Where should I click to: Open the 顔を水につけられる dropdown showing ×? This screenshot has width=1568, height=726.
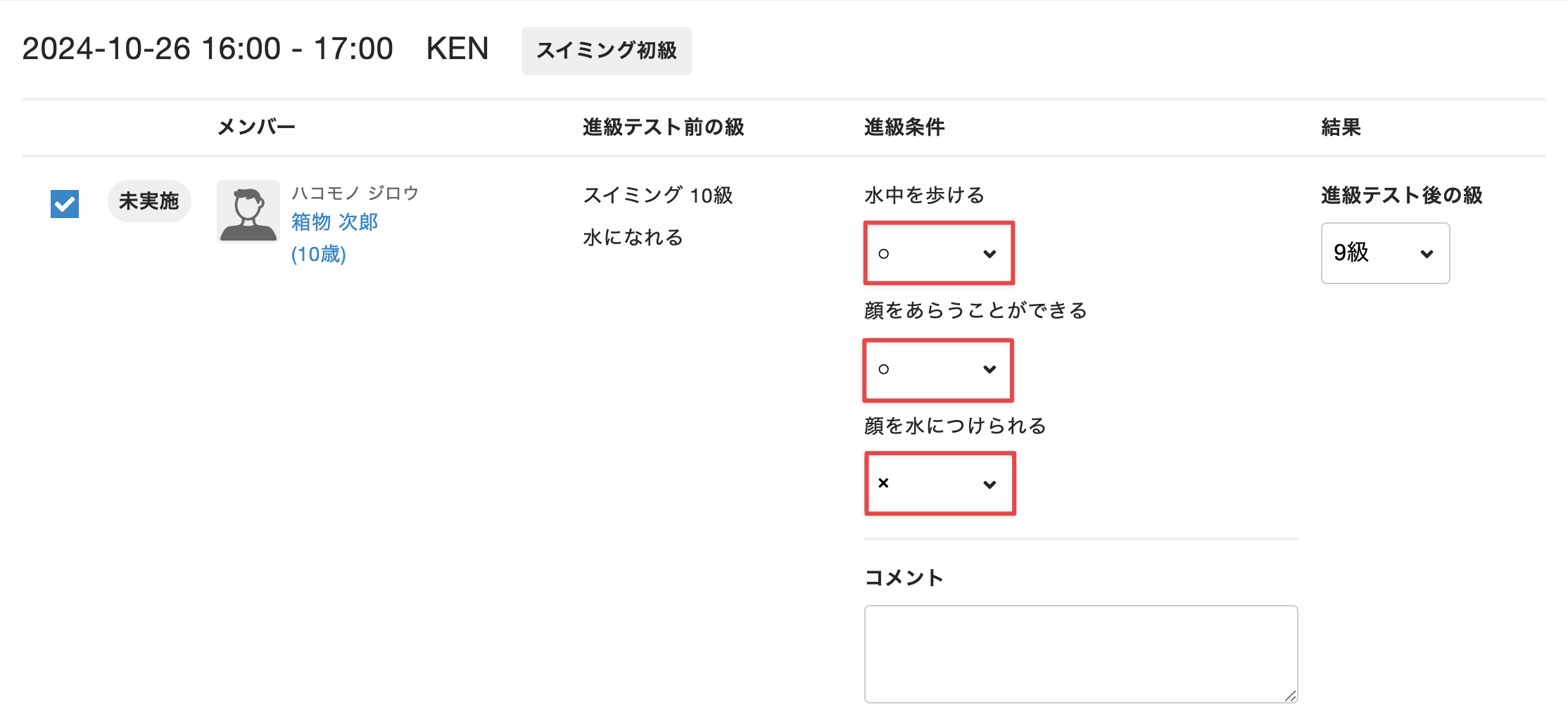pyautogui.click(x=940, y=484)
